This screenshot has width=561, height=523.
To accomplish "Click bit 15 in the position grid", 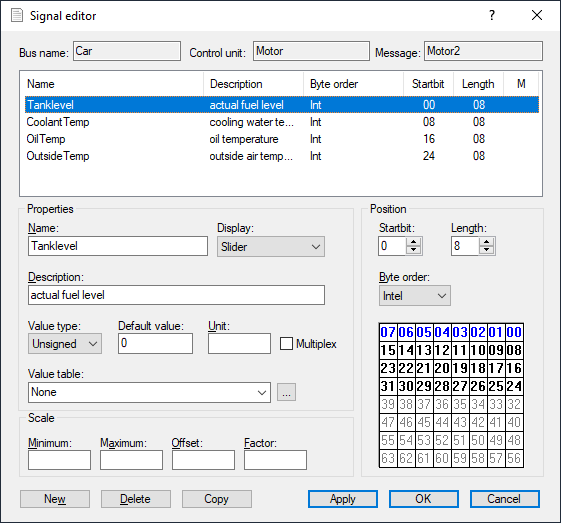I will point(388,350).
